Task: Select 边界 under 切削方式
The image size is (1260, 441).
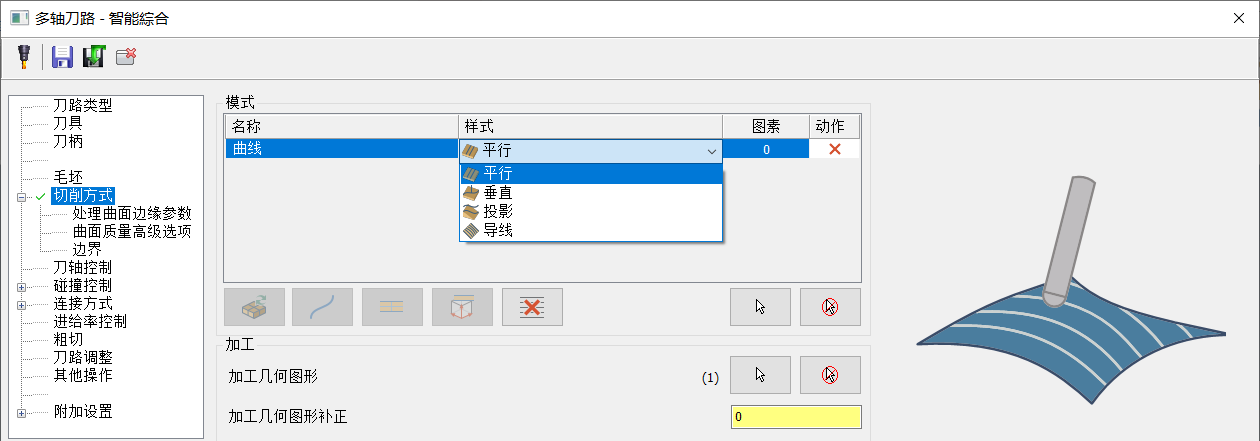Action: 87,249
